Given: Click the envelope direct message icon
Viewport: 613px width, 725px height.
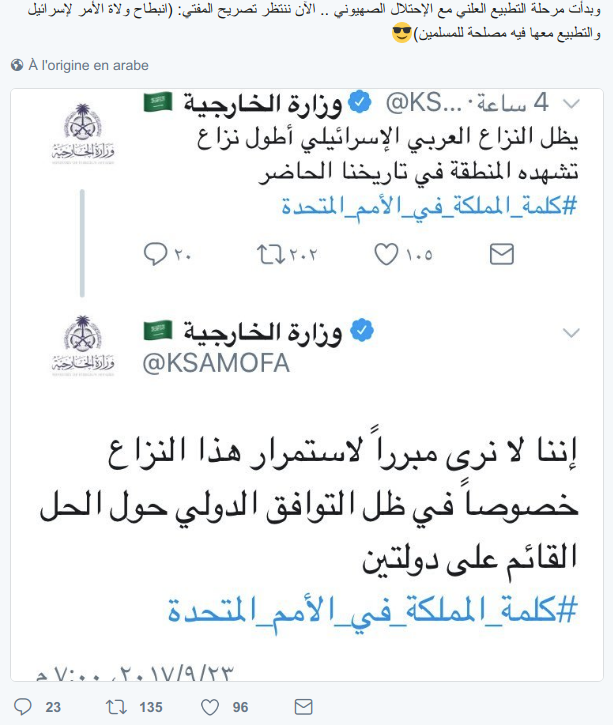Looking at the screenshot, I should click(501, 254).
